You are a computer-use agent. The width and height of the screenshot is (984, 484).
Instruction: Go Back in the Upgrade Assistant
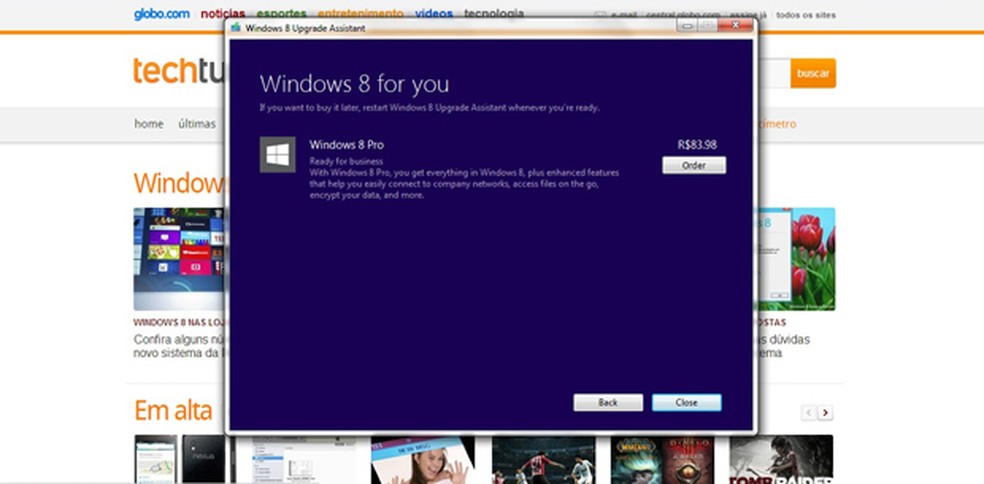click(x=607, y=402)
